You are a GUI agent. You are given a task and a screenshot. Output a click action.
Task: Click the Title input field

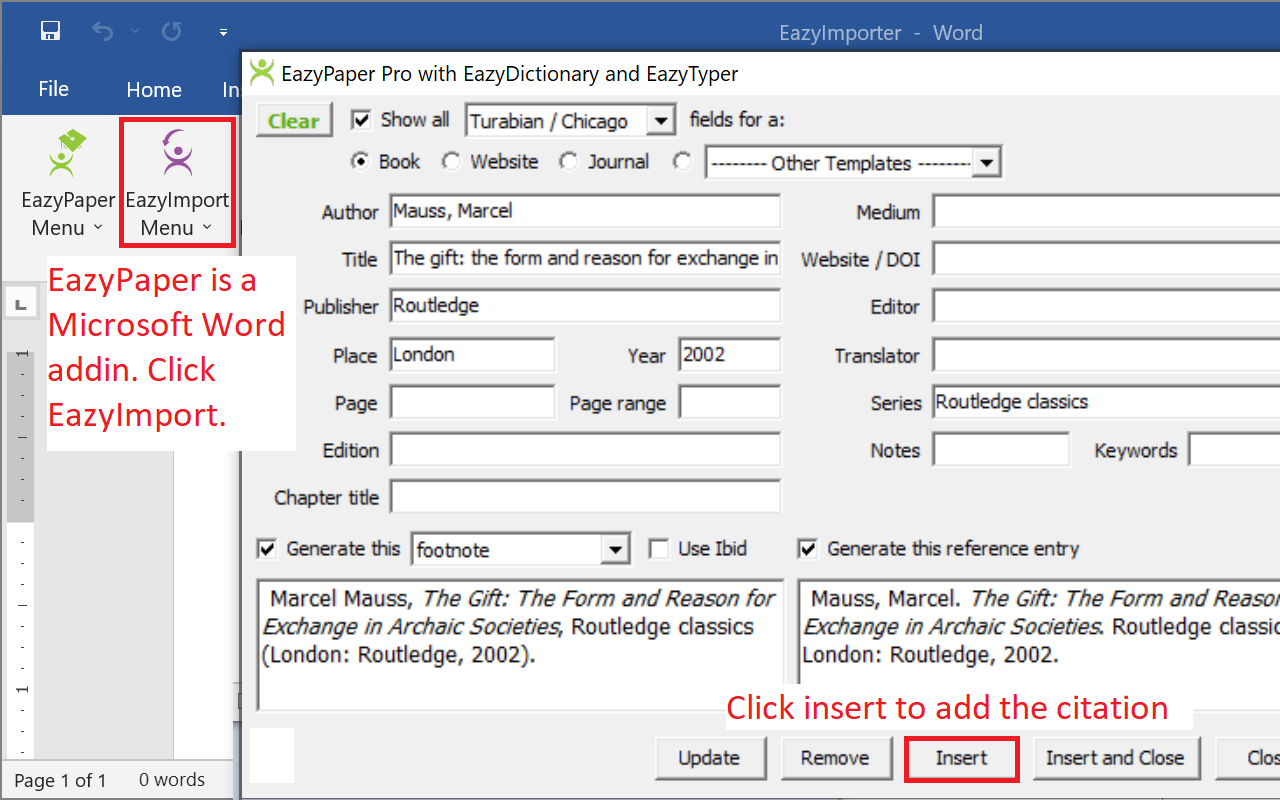[x=585, y=259]
